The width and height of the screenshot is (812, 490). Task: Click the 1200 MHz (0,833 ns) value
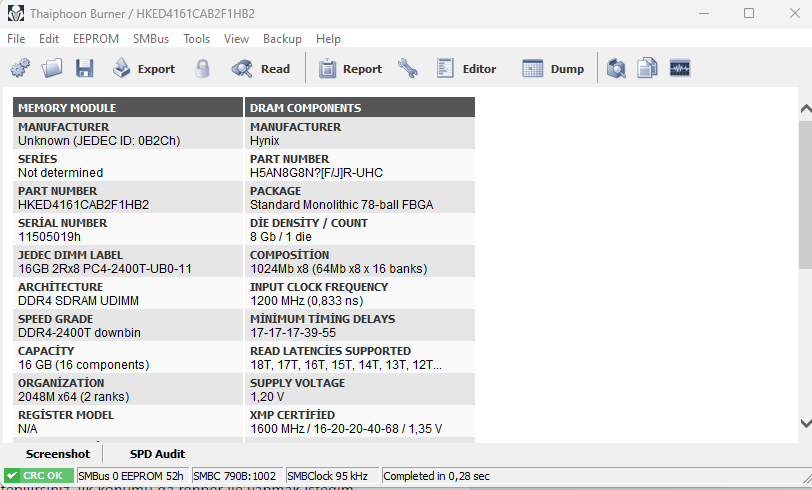tap(307, 301)
